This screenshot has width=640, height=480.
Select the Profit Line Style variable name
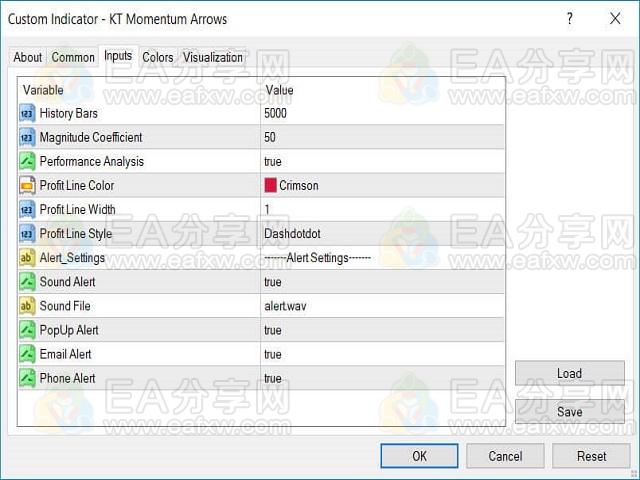click(76, 234)
